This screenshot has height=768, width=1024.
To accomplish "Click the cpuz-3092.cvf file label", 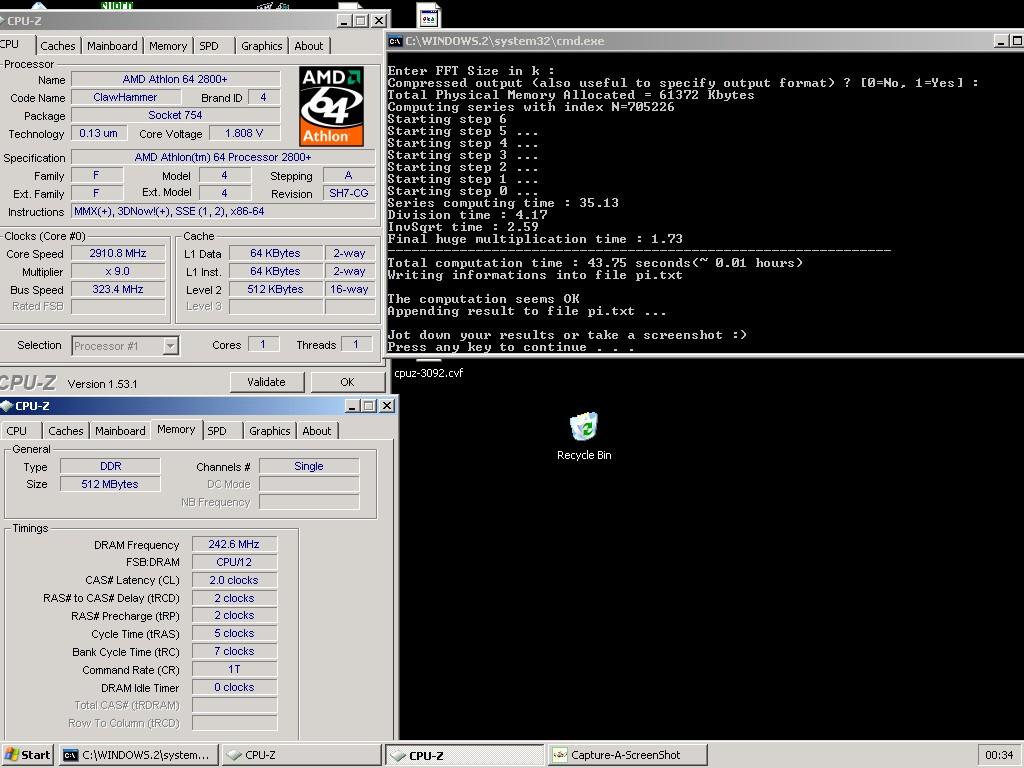I will (x=428, y=373).
